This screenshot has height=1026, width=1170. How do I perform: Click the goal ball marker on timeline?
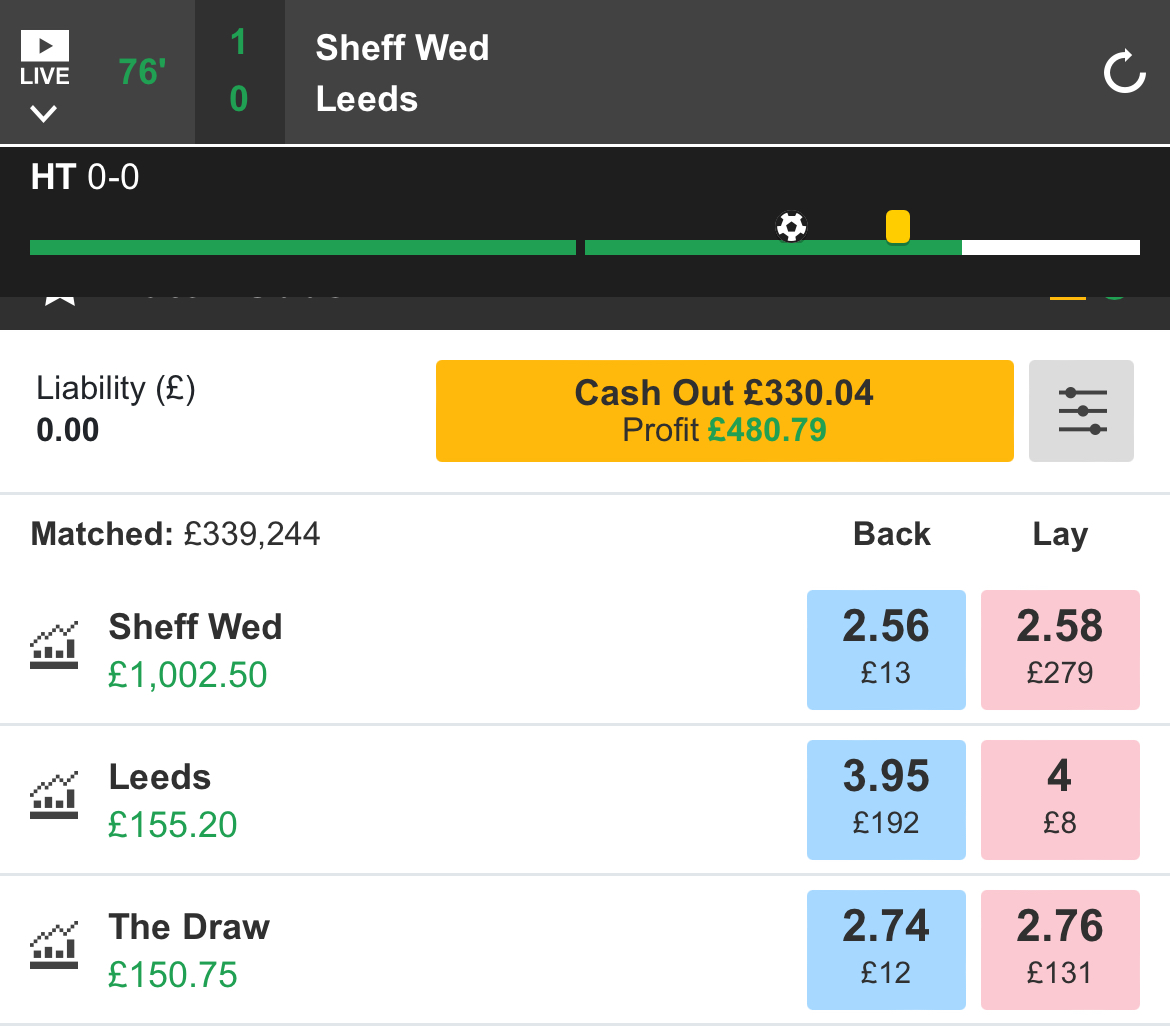point(792,227)
